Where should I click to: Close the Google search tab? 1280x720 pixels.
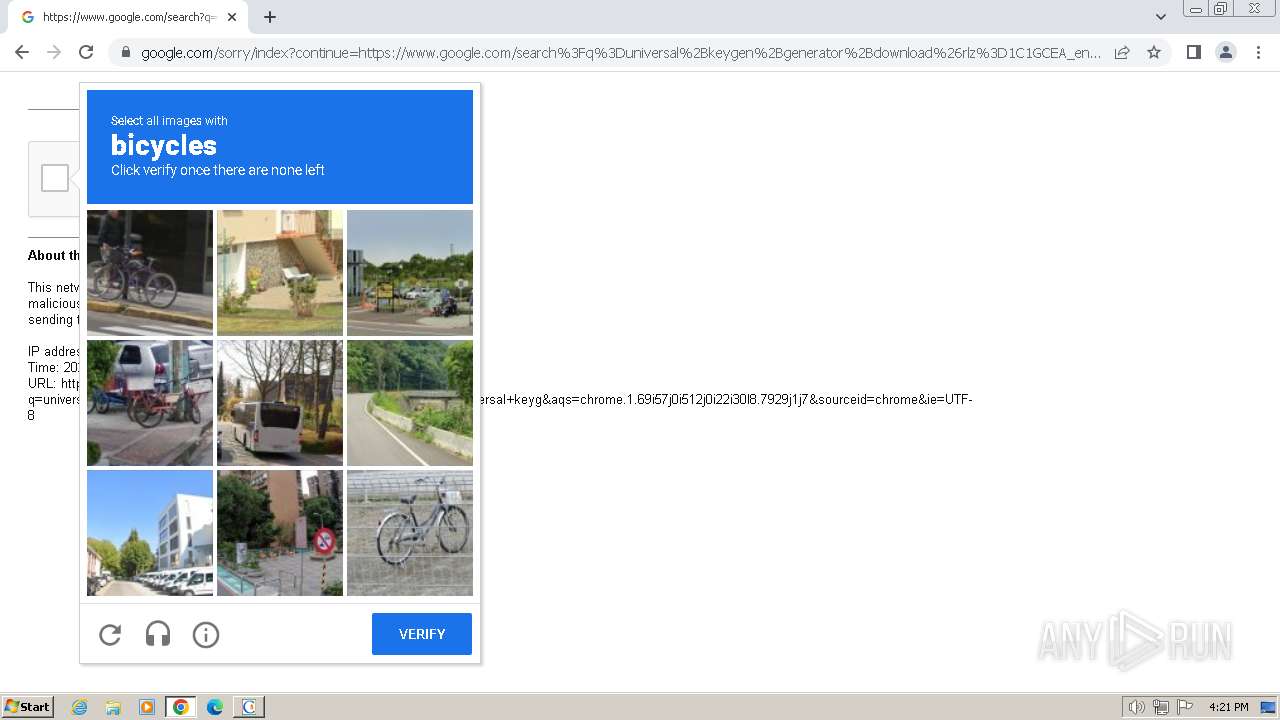point(232,17)
